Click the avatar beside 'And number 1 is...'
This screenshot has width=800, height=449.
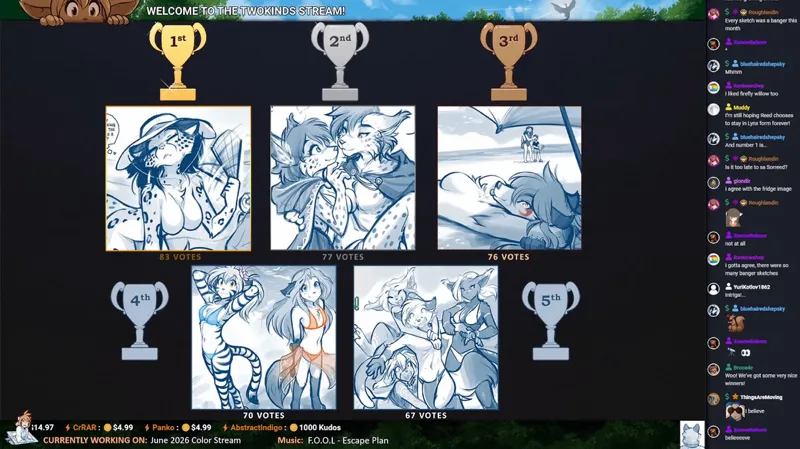click(713, 138)
